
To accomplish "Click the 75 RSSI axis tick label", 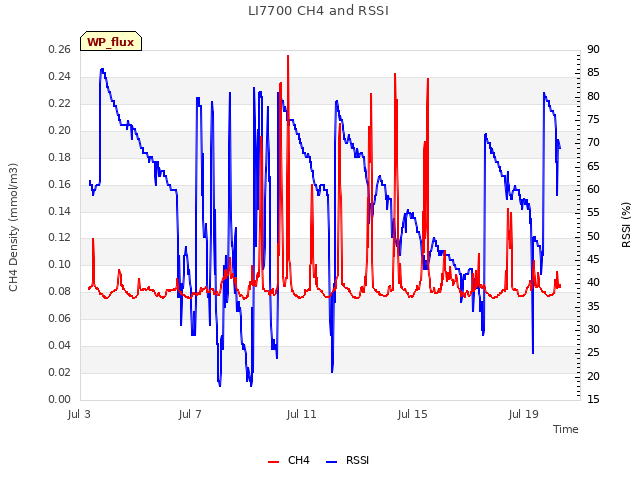I will (x=593, y=119).
